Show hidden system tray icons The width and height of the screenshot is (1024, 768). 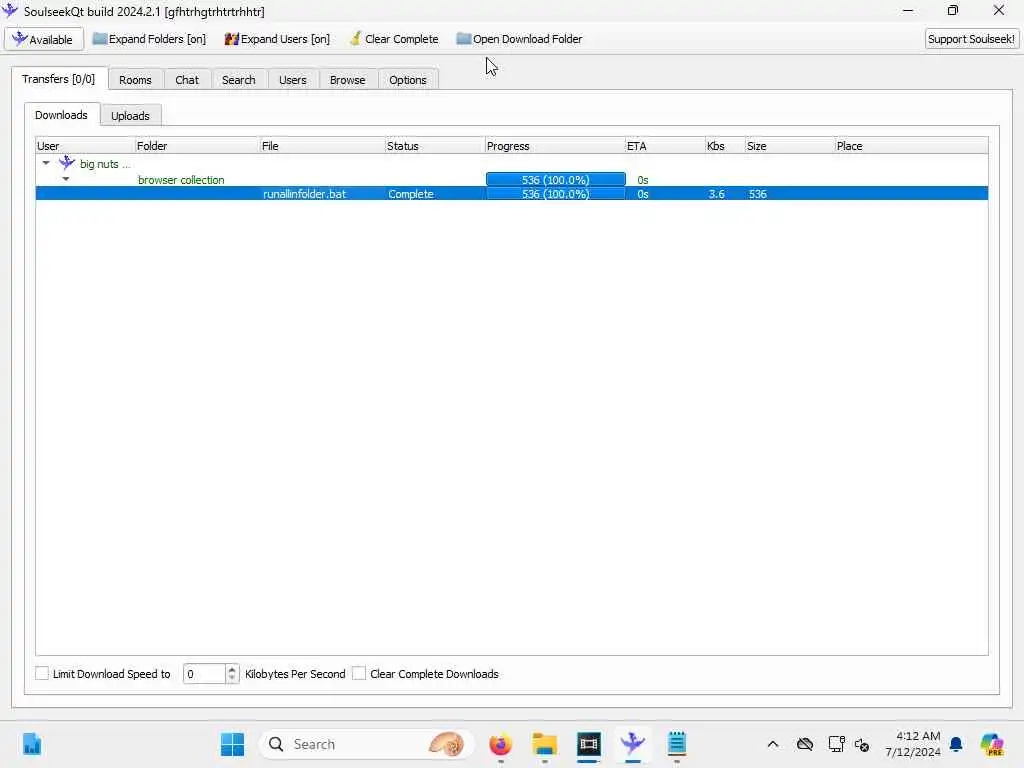coord(773,744)
